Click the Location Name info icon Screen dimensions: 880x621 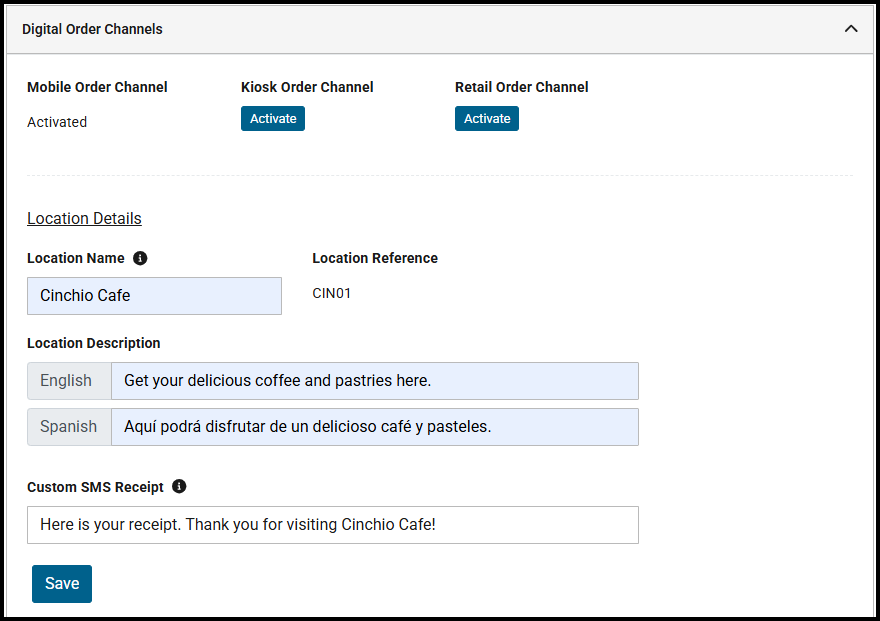(x=140, y=258)
